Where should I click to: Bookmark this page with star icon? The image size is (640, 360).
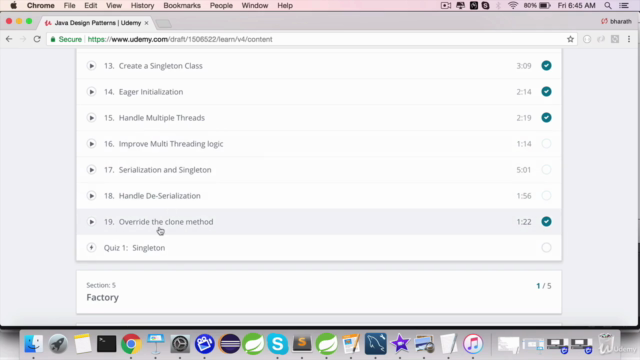[570, 39]
